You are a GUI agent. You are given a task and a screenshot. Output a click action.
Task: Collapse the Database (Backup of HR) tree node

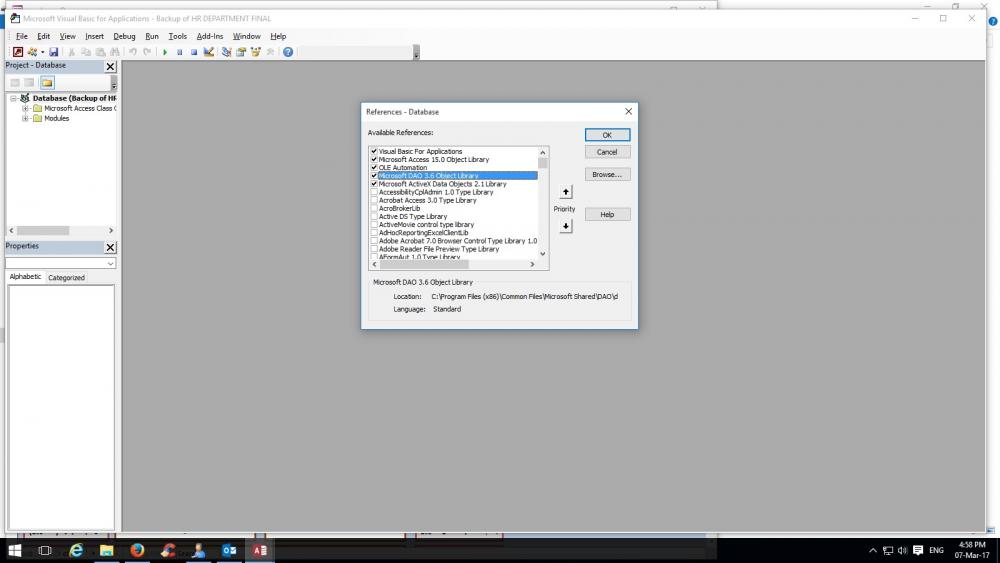click(x=13, y=98)
